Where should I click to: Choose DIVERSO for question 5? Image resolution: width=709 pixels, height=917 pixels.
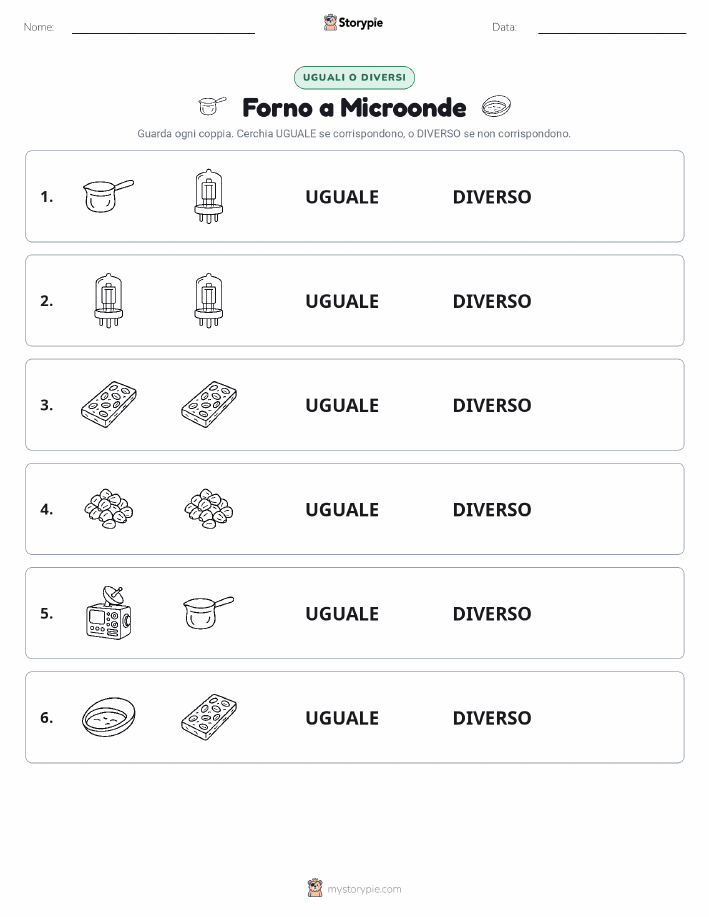click(492, 613)
